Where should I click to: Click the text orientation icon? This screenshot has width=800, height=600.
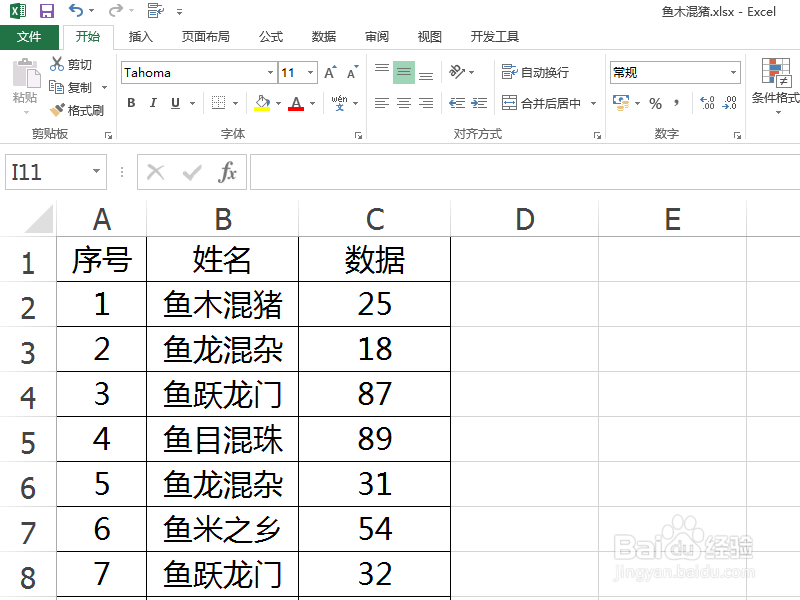pyautogui.click(x=457, y=72)
